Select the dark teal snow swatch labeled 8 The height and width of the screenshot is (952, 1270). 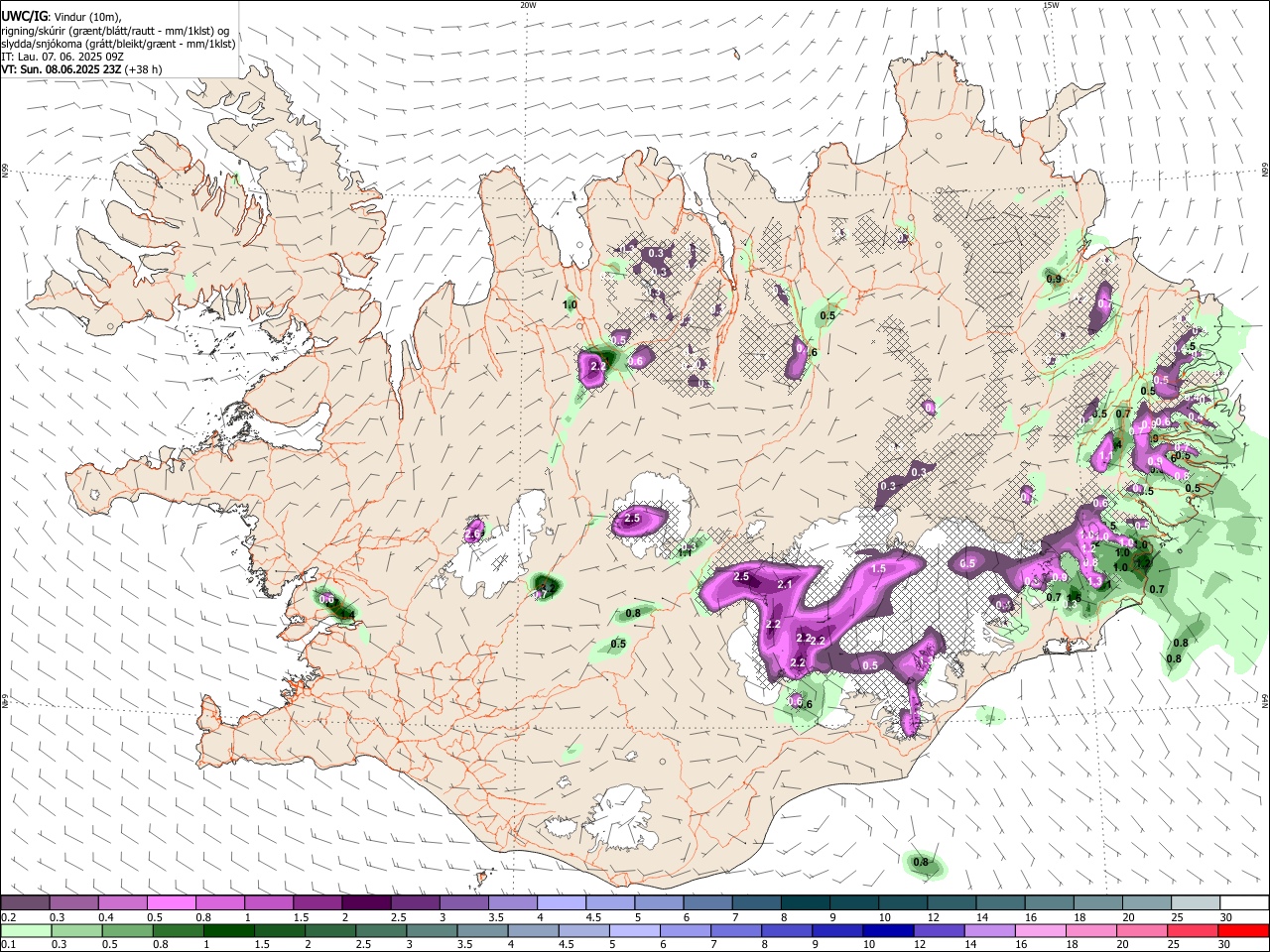[x=805, y=903]
